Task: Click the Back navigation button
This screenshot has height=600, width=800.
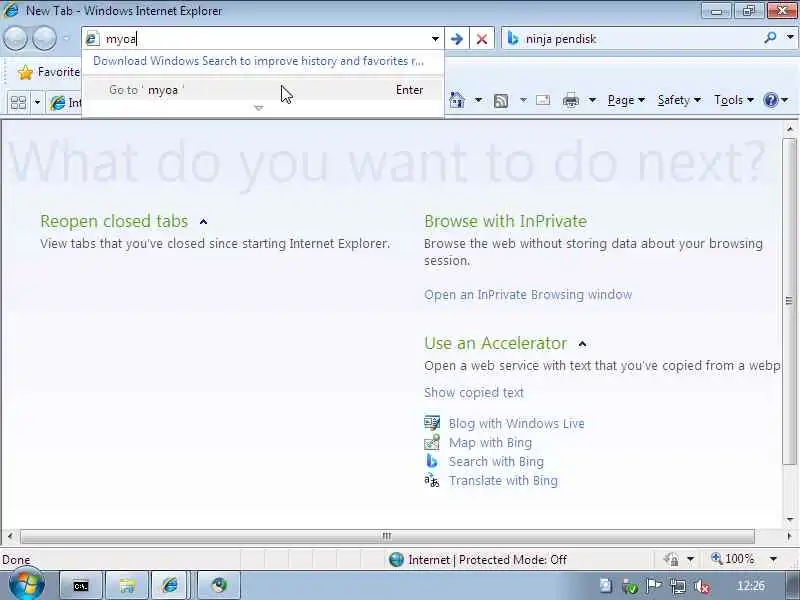Action: [x=15, y=39]
